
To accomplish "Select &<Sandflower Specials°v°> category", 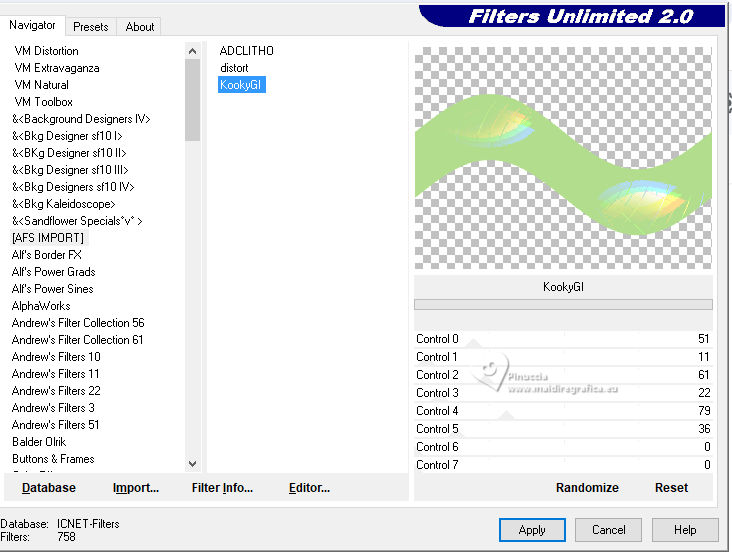I will (x=77, y=221).
